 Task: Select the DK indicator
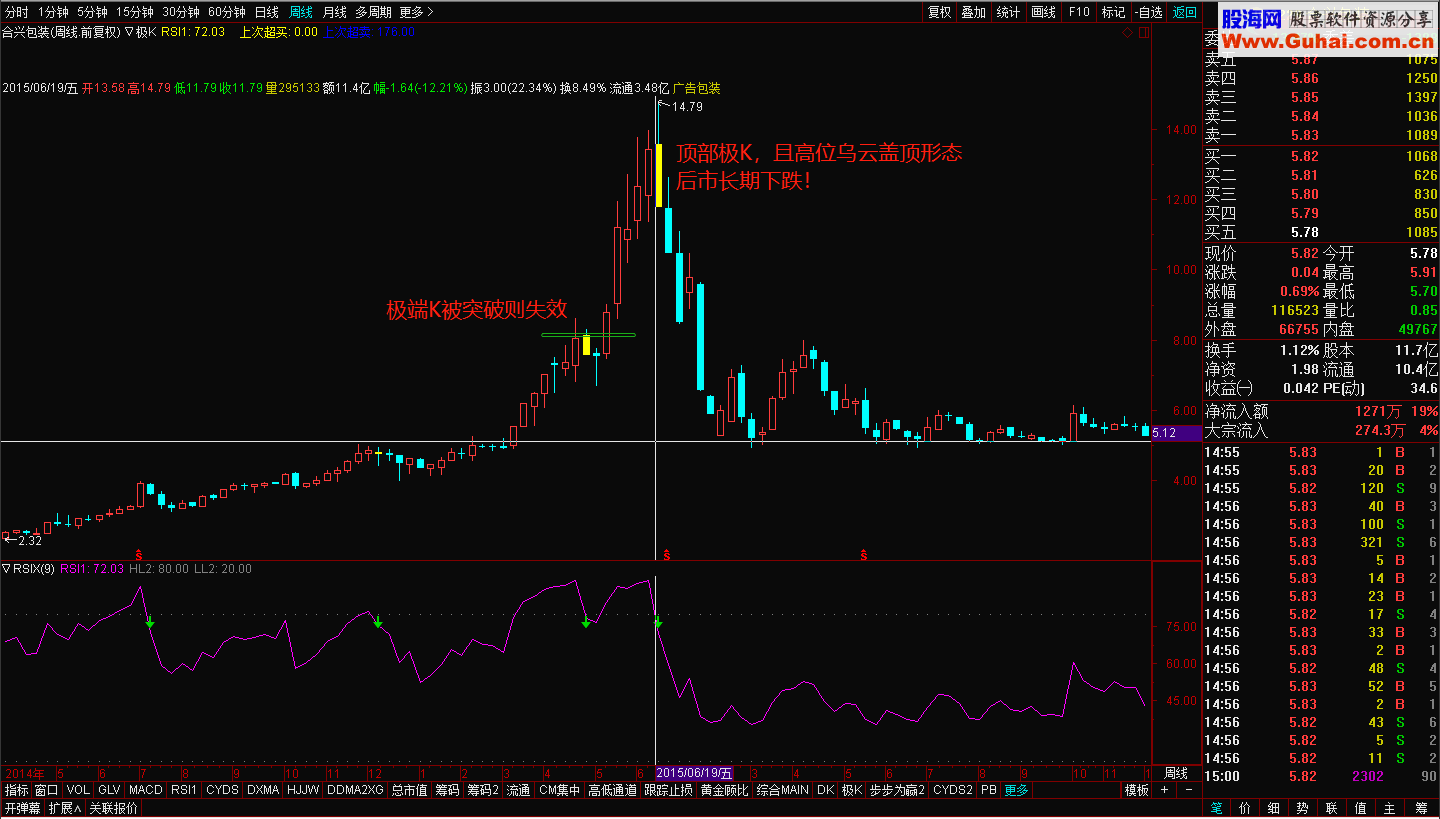click(x=825, y=790)
